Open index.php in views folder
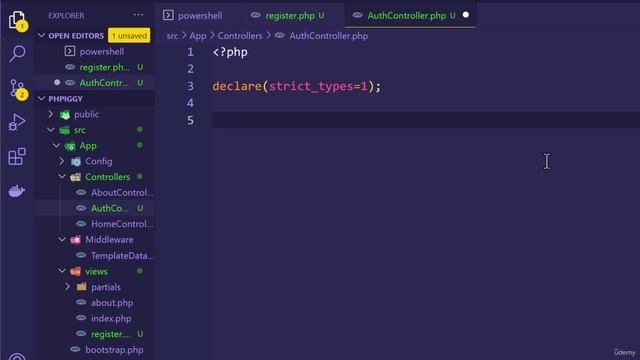Viewport: 640px width, 360px height. [x=111, y=318]
